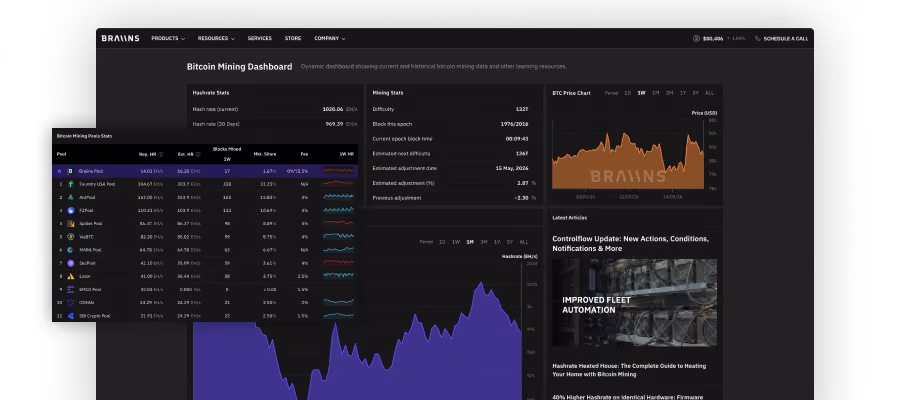Click the star icon on Braiins Pool row
The image size is (908, 400).
(x=59, y=171)
